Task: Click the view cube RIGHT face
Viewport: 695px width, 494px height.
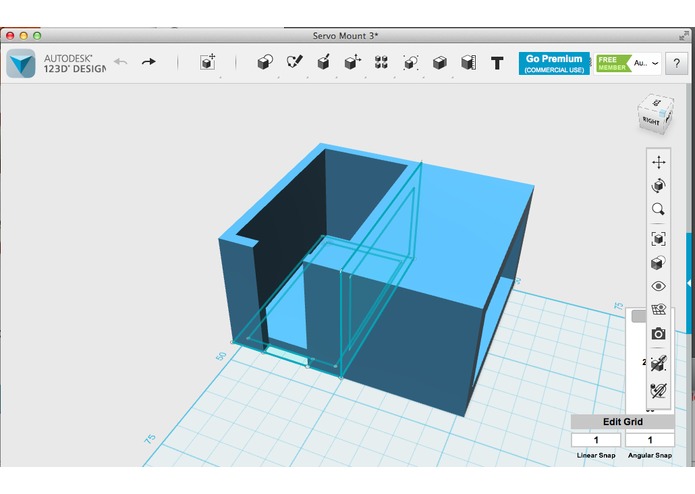Action: pos(651,120)
